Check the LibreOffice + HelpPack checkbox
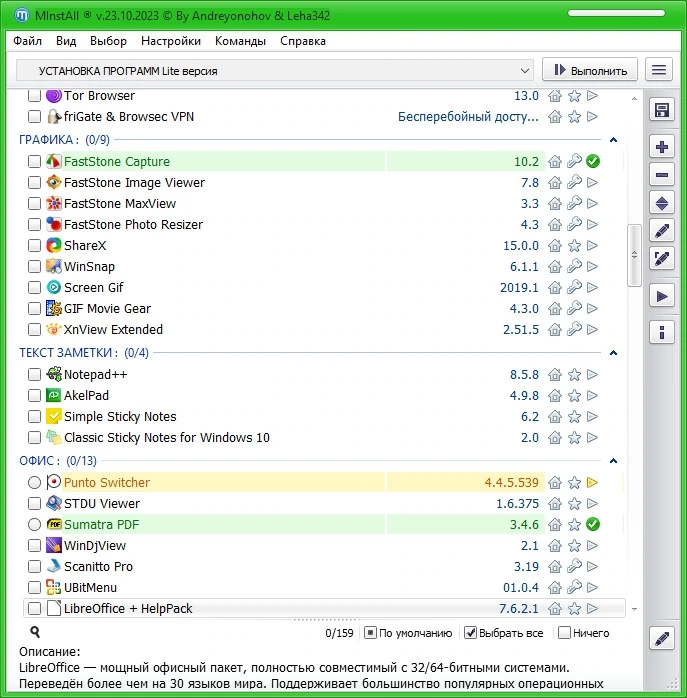This screenshot has height=698, width=687. (34, 608)
